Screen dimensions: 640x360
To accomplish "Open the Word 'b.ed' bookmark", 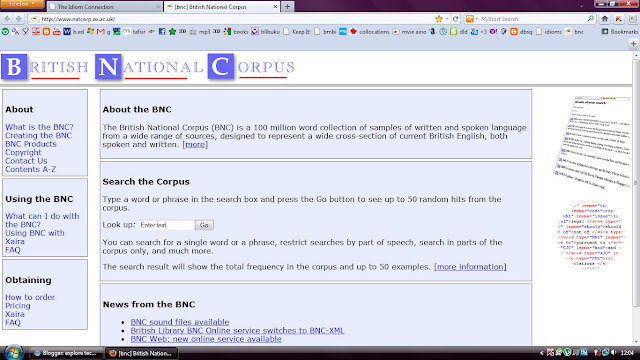I will coord(73,31).
